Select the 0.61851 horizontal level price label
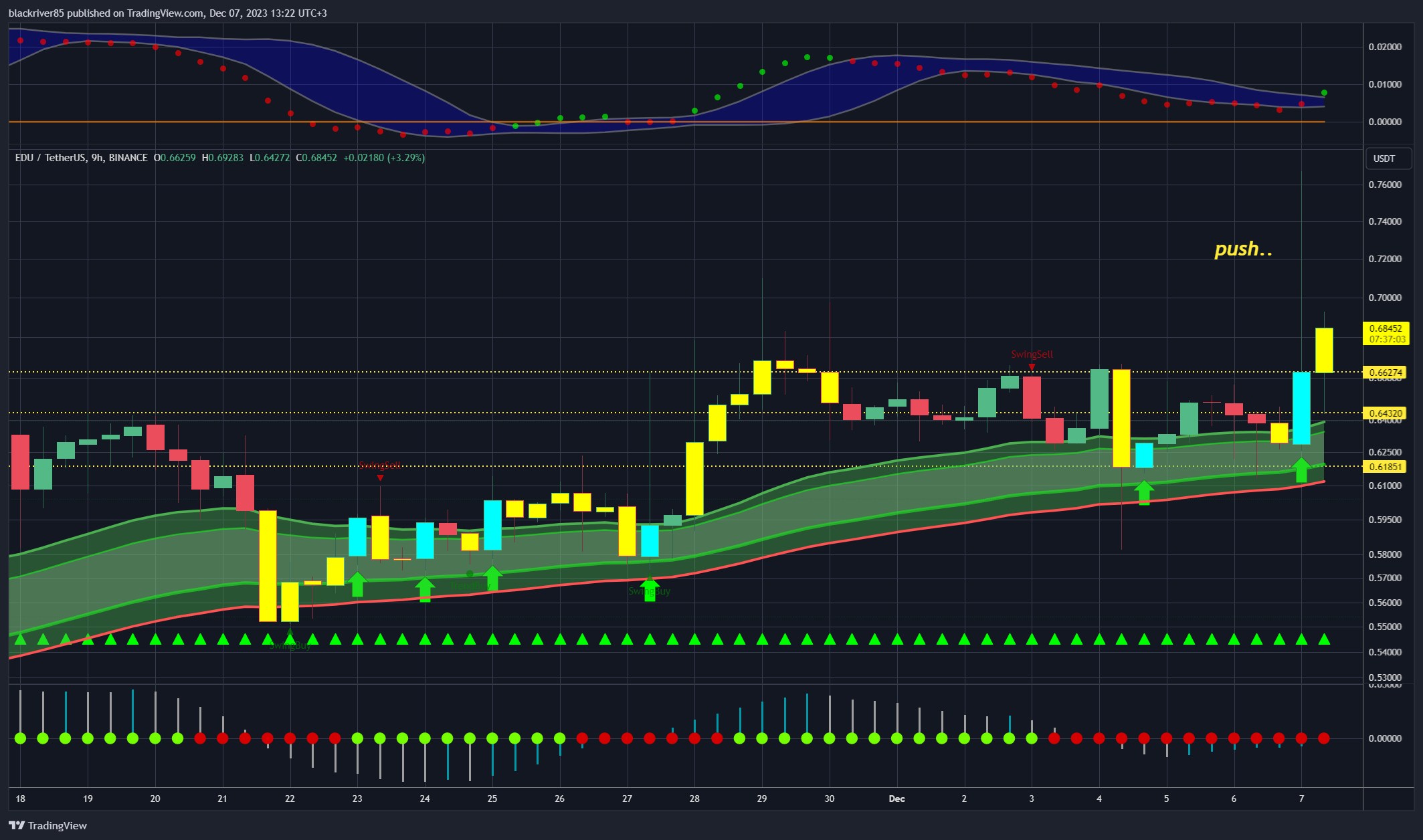 [1386, 467]
